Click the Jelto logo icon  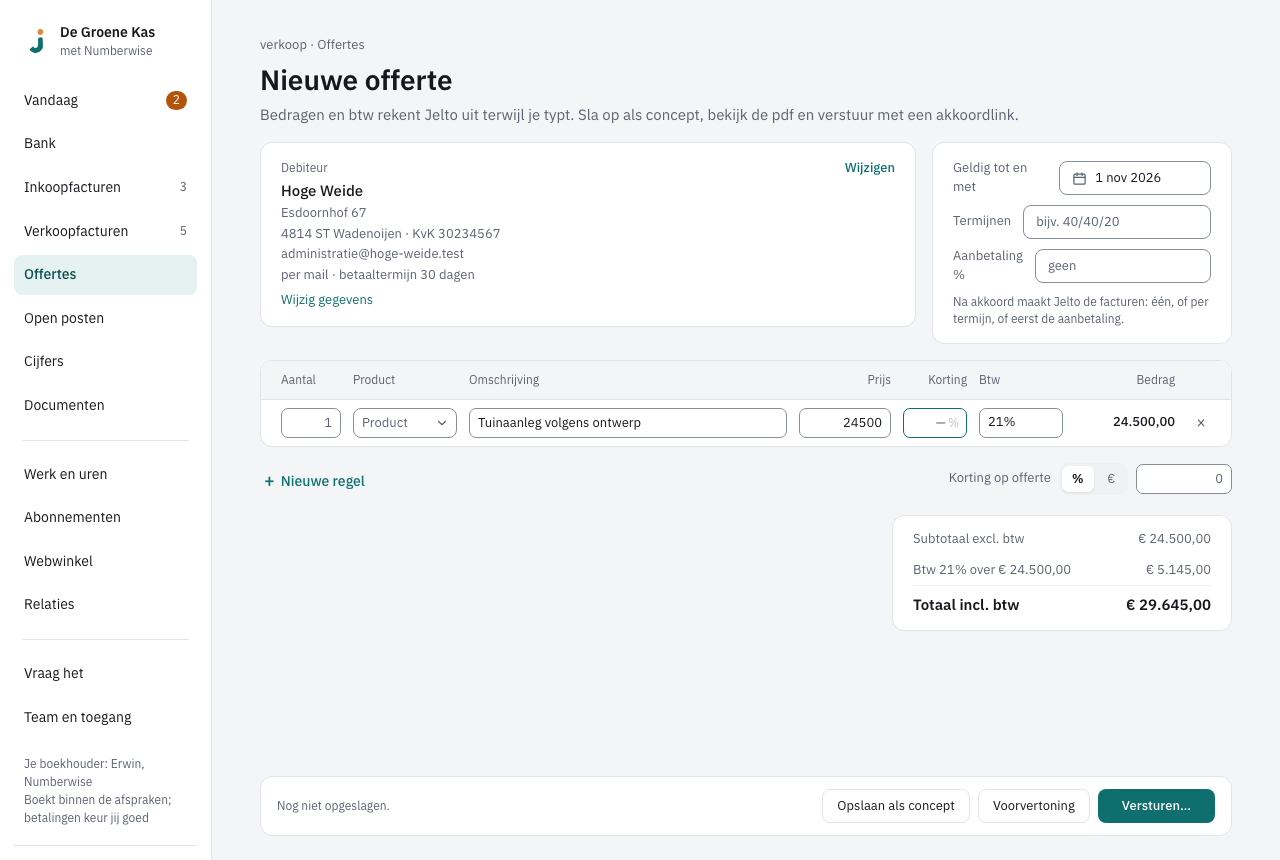pyautogui.click(x=37, y=41)
